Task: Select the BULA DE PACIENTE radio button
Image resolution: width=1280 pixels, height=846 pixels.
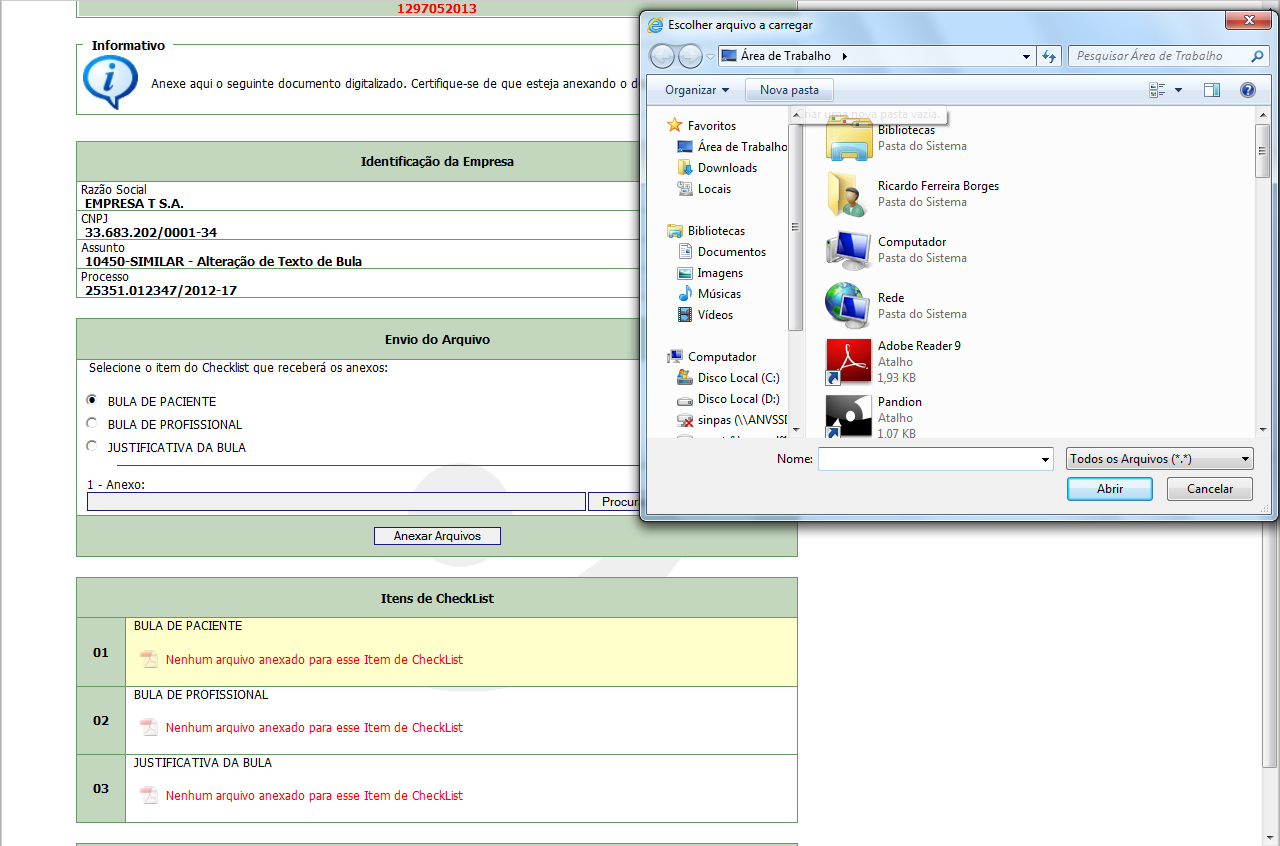Action: pyautogui.click(x=92, y=400)
